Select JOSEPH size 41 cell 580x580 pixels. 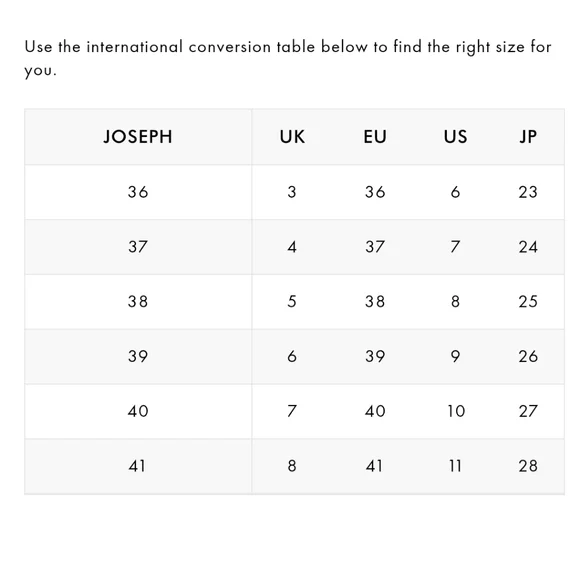[x=137, y=466]
